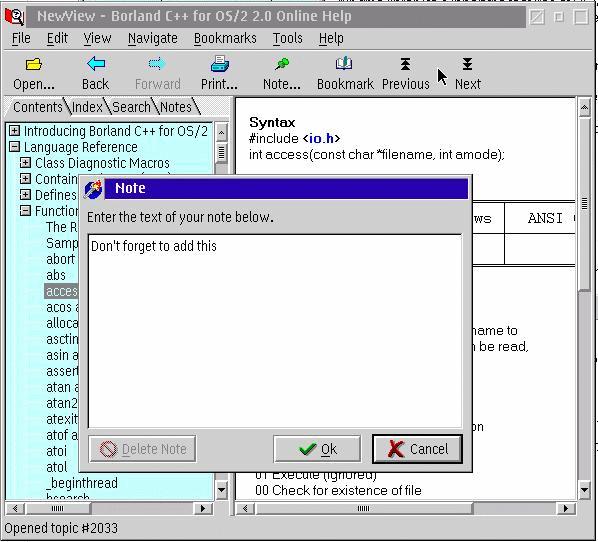Click topic pane horizontal scroll left arrow
The width and height of the screenshot is (598, 542).
tap(245, 508)
